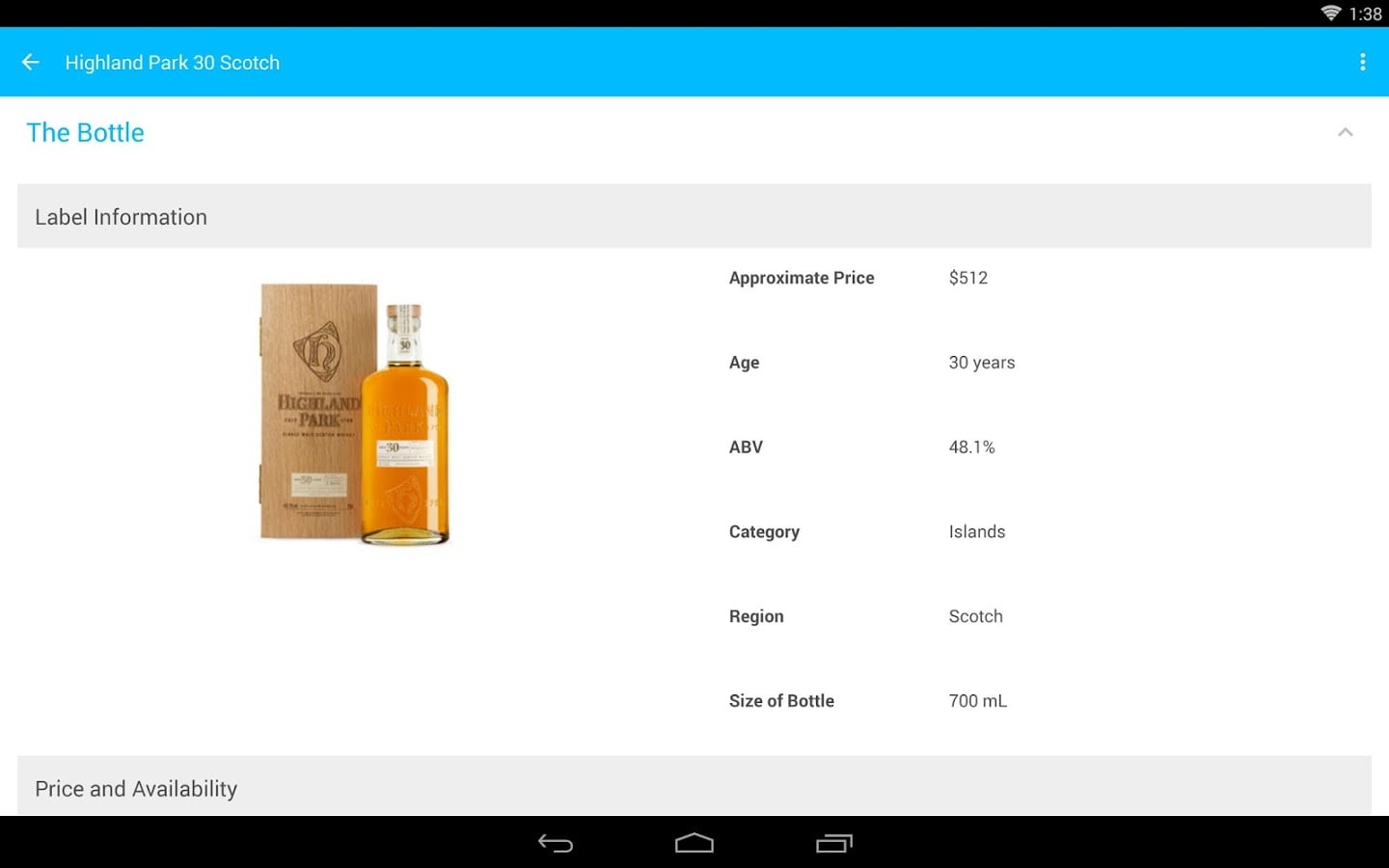Tap The Bottle section heading
Viewport: 1389px width, 868px height.
point(85,132)
